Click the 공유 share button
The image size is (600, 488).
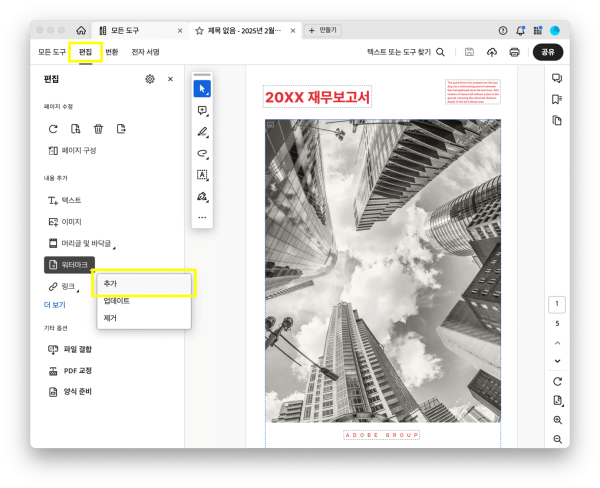tap(548, 52)
